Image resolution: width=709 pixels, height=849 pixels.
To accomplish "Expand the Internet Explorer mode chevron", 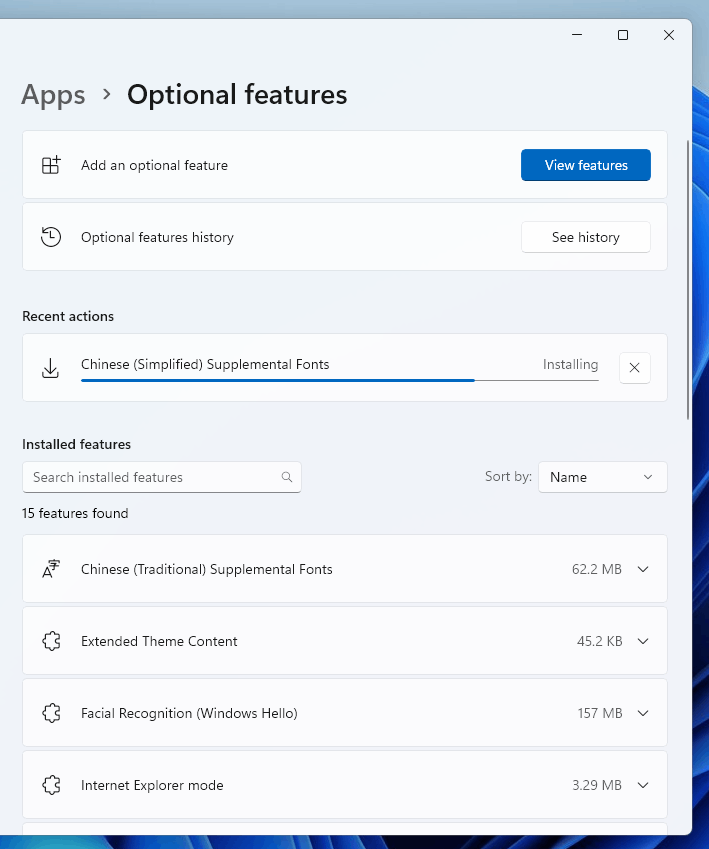I will [x=643, y=785].
